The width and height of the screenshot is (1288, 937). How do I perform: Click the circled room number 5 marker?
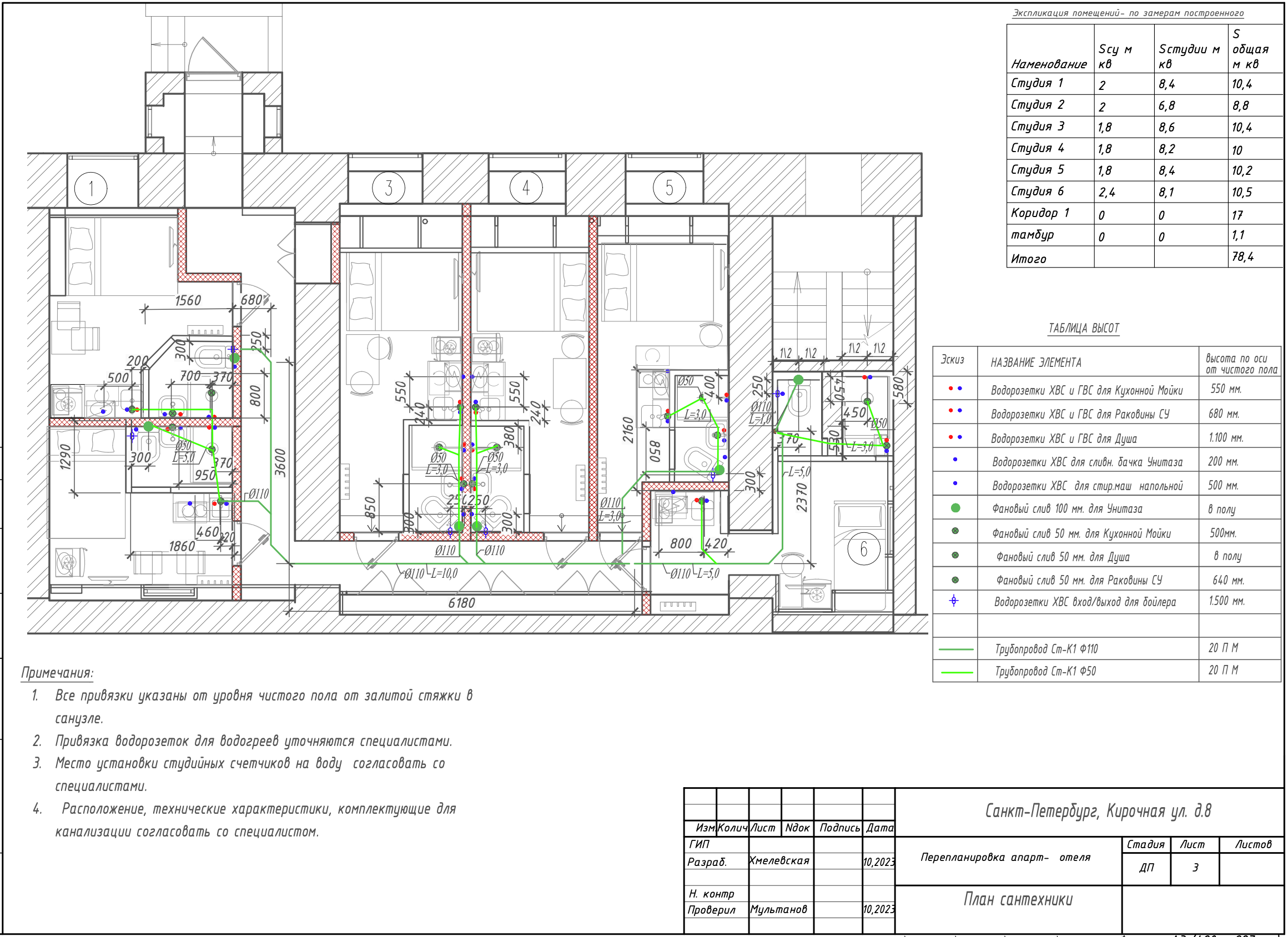pos(669,188)
